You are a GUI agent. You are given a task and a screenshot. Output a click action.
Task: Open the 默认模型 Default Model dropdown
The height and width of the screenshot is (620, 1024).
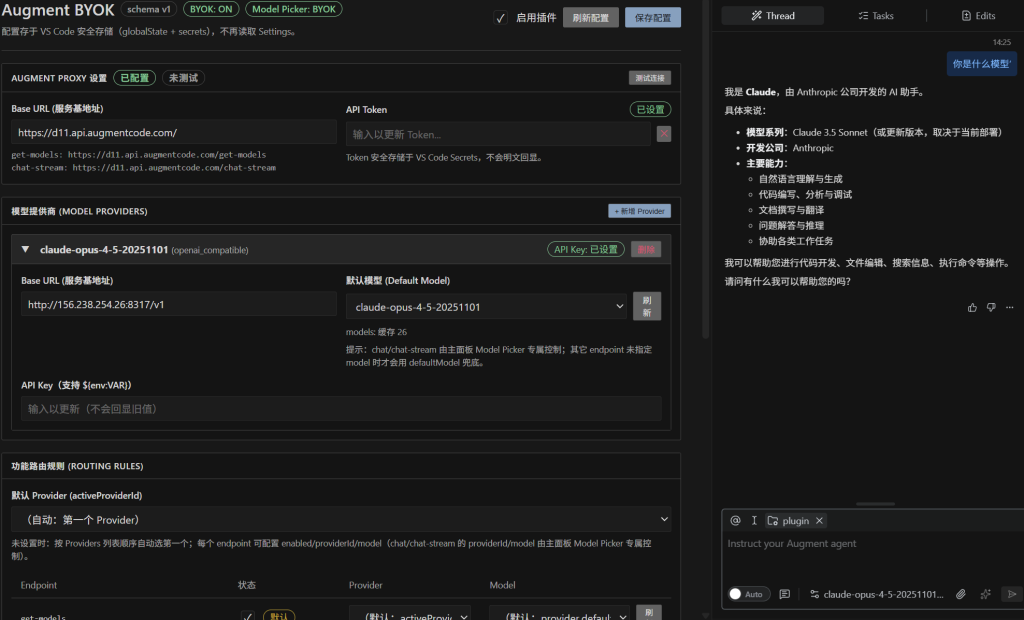click(x=487, y=307)
